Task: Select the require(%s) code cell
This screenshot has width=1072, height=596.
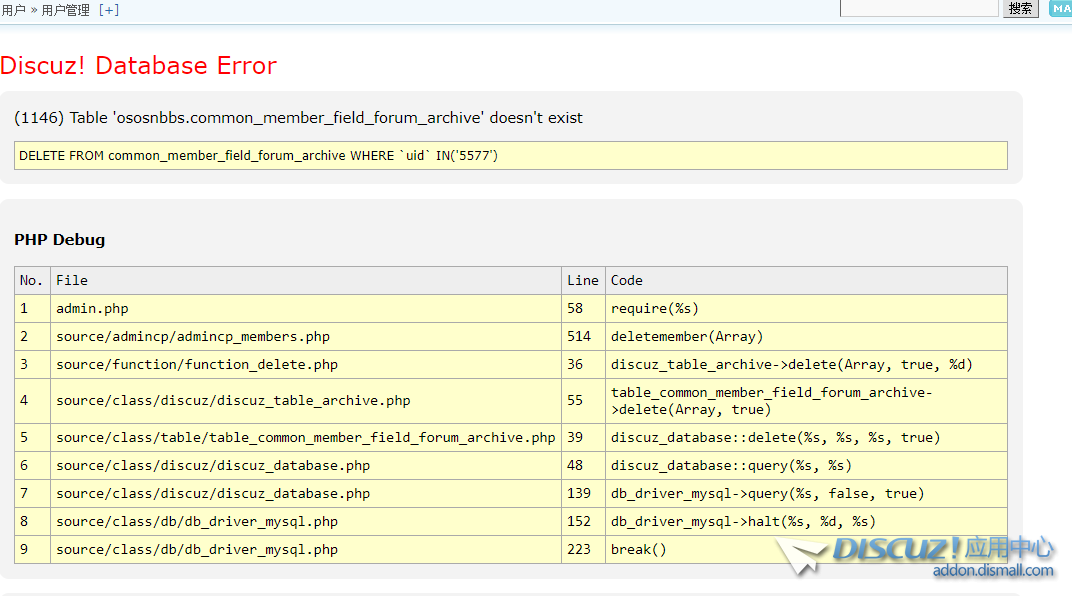Action: click(806, 308)
